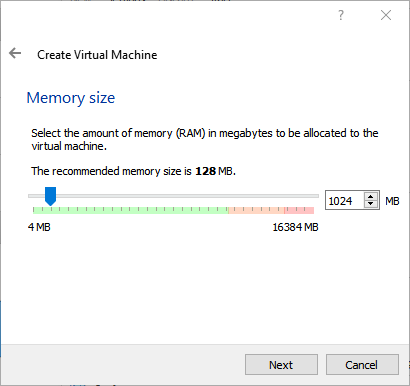Click the RAM allocation description text
Screen dimensions: 410x386
point(205,140)
